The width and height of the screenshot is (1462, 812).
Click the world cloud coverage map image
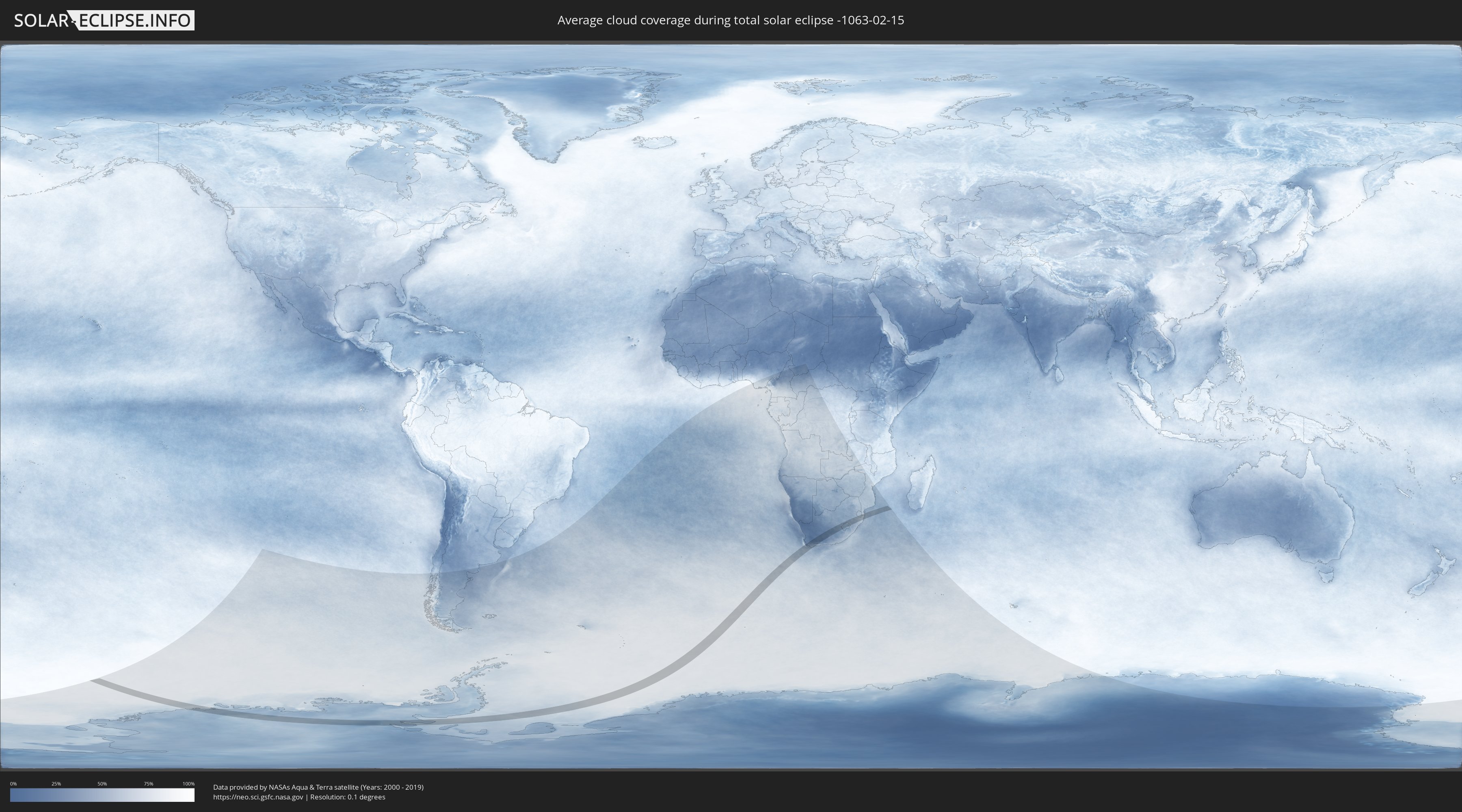(731, 407)
